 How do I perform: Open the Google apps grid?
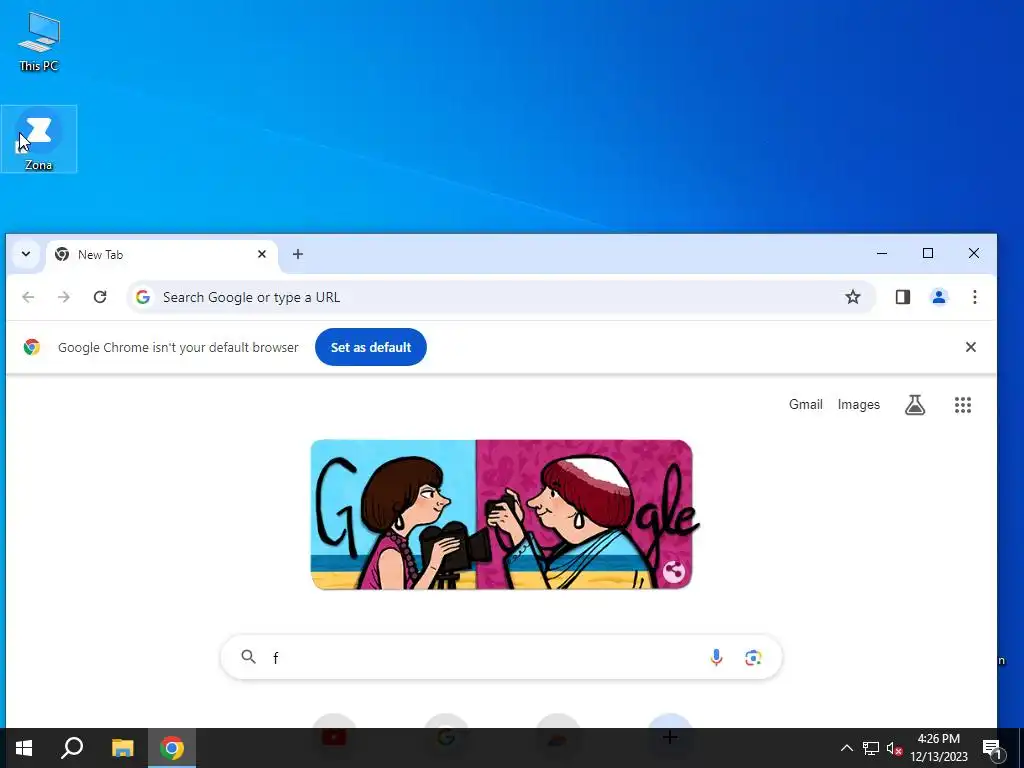[x=963, y=405]
